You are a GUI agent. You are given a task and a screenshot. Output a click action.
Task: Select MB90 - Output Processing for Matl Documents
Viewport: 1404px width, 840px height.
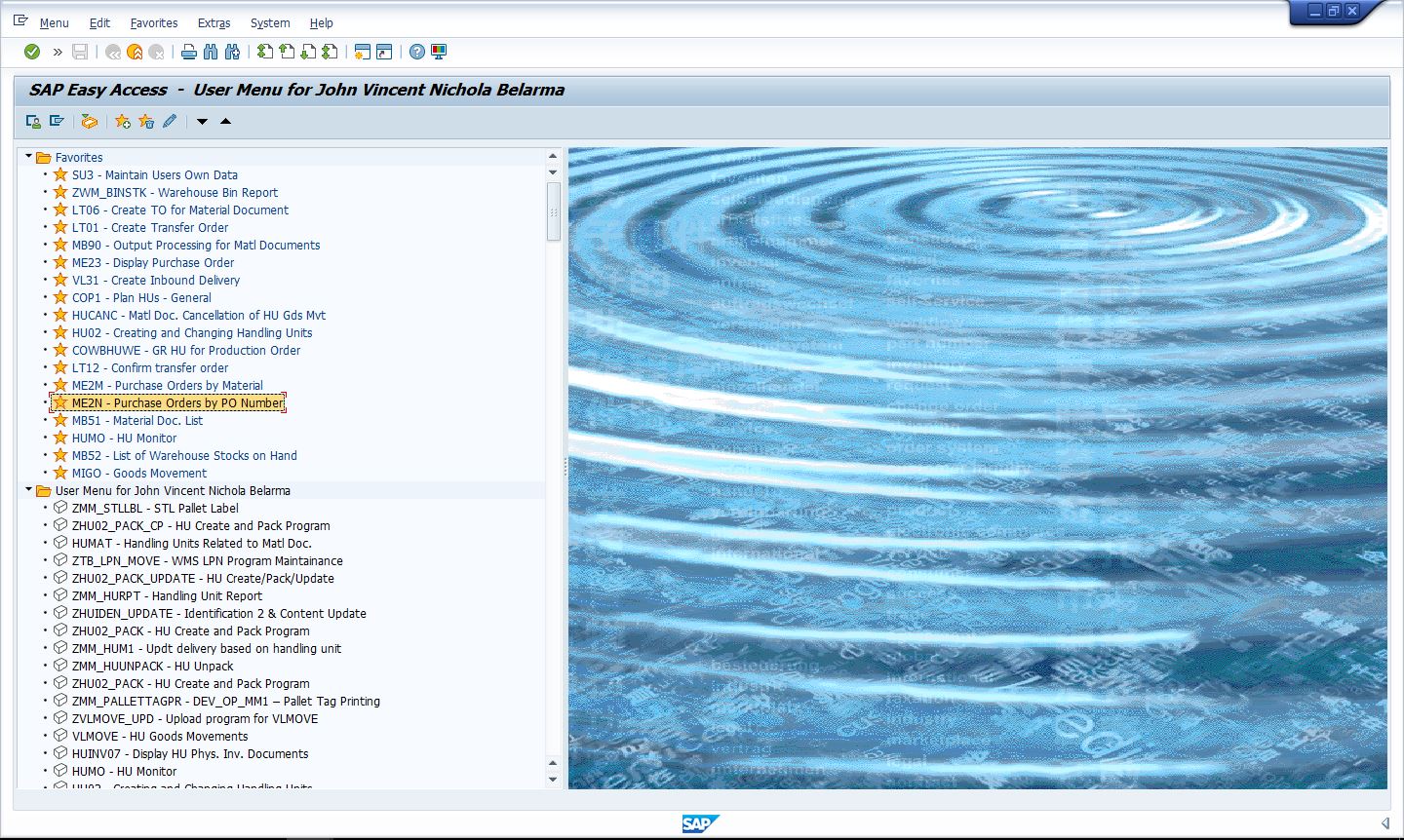(196, 246)
